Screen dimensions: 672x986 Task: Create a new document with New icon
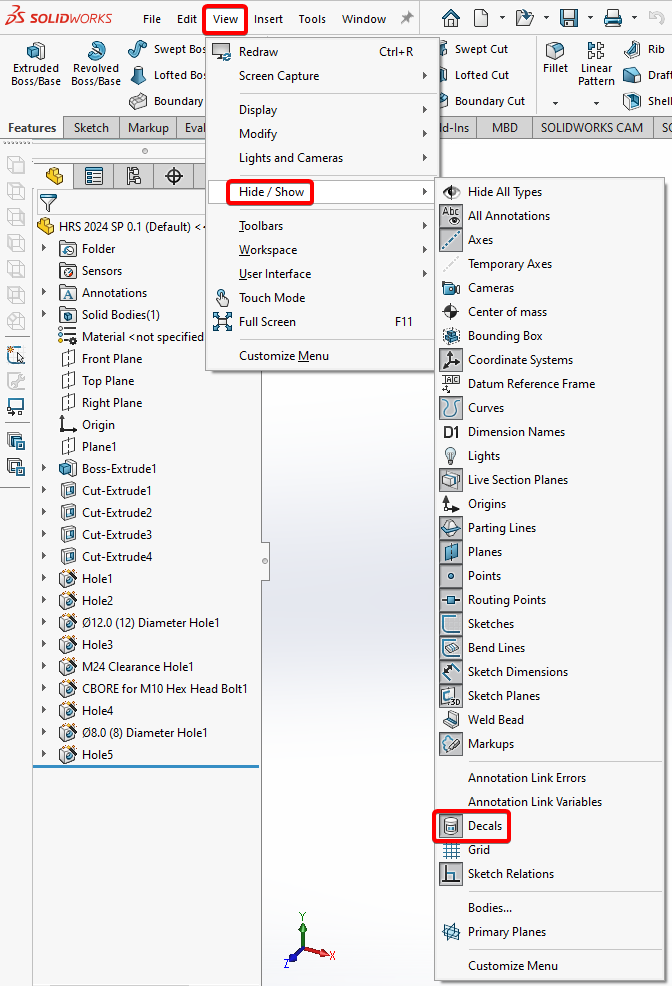481,18
